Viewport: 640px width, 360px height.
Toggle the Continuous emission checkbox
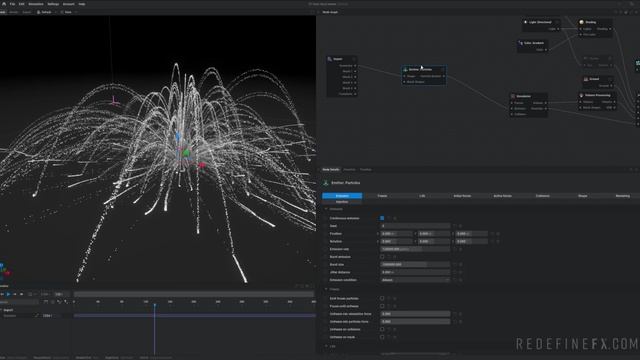(382, 218)
